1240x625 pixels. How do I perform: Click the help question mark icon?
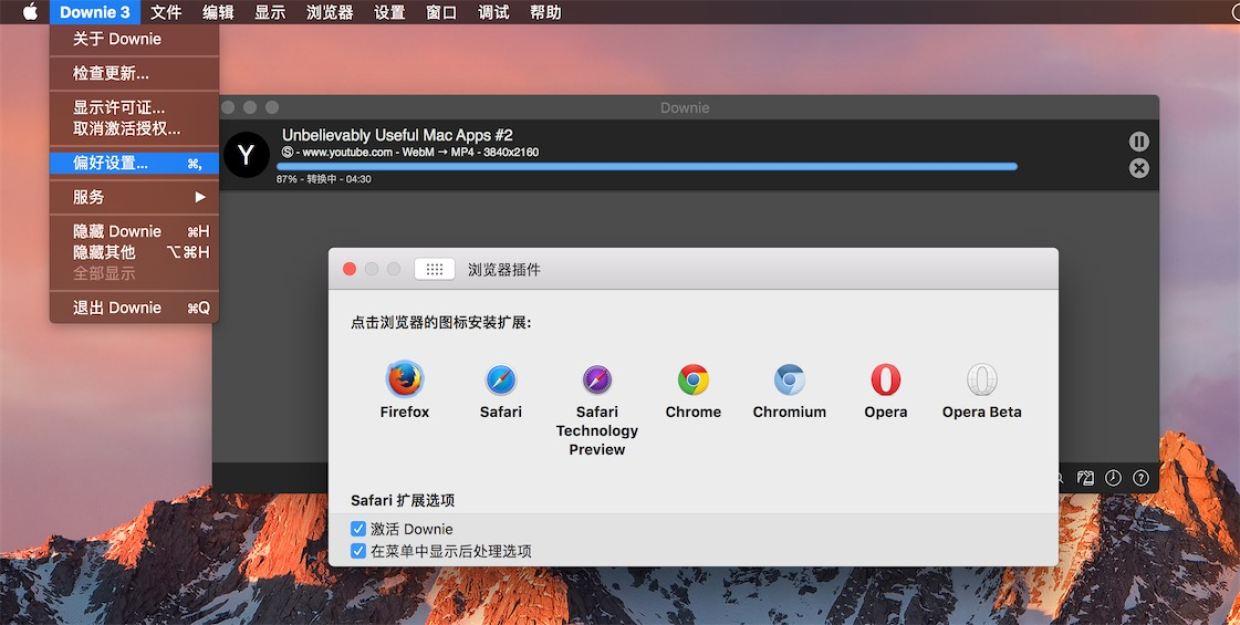[x=1141, y=478]
